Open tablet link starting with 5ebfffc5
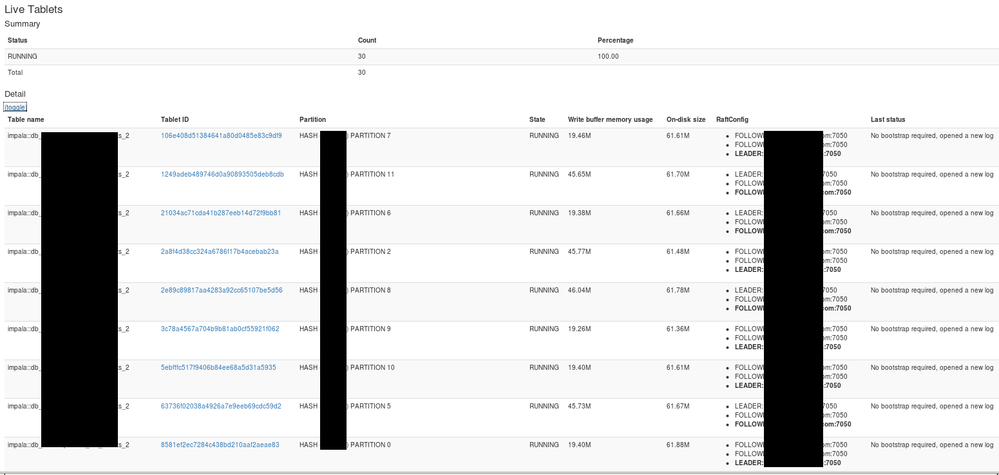Image resolution: width=999 pixels, height=475 pixels. pyautogui.click(x=218, y=367)
